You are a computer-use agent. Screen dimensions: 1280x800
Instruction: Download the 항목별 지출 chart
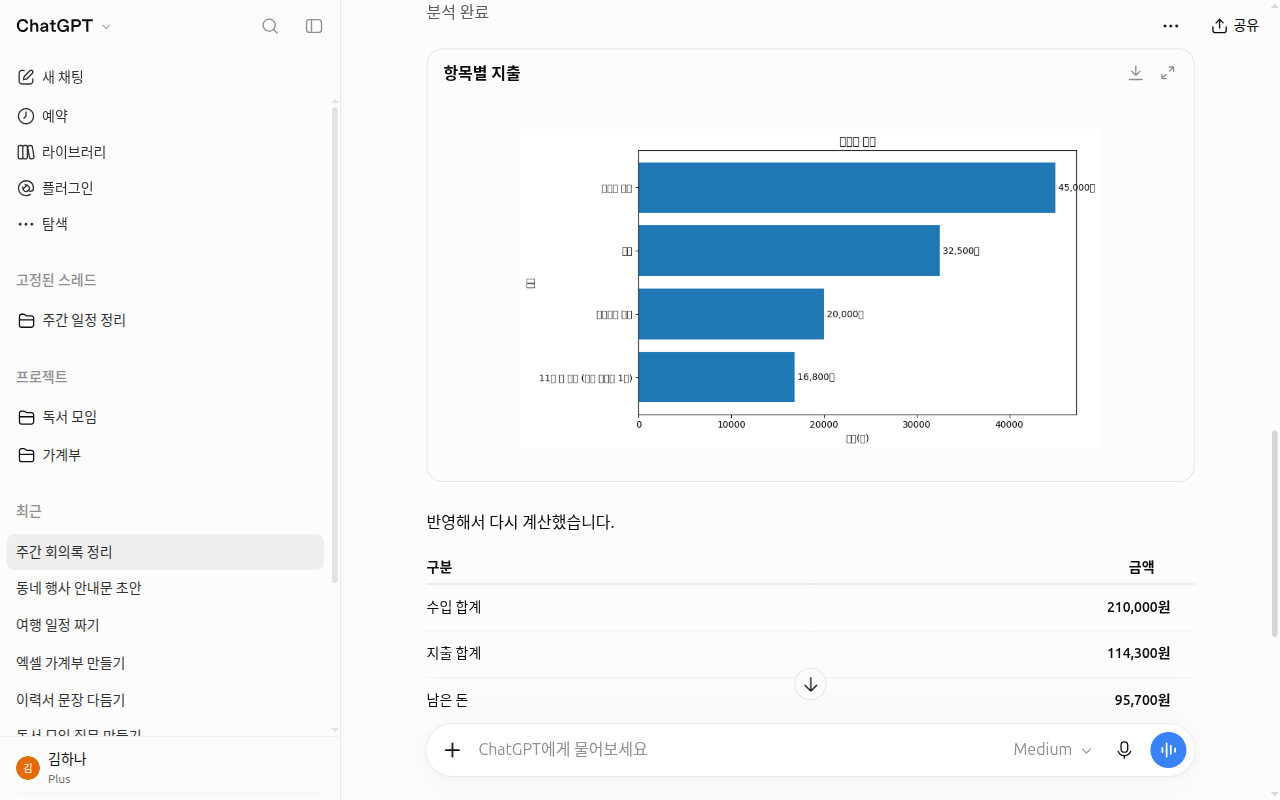click(x=1136, y=73)
